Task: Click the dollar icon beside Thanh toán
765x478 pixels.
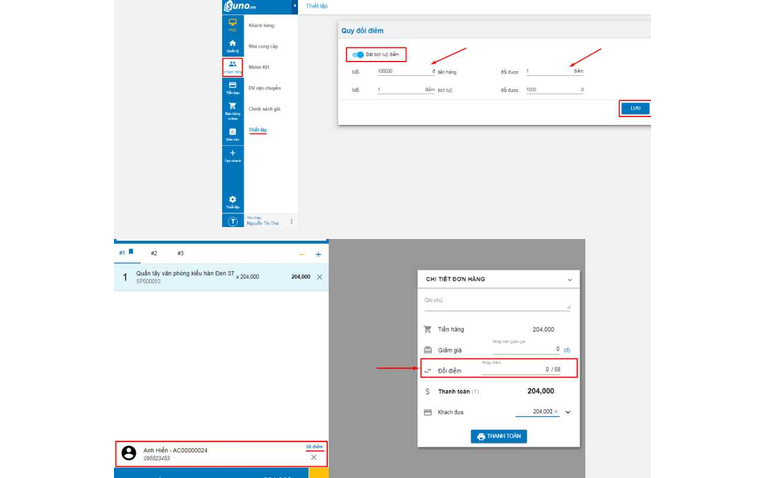Action: [428, 392]
